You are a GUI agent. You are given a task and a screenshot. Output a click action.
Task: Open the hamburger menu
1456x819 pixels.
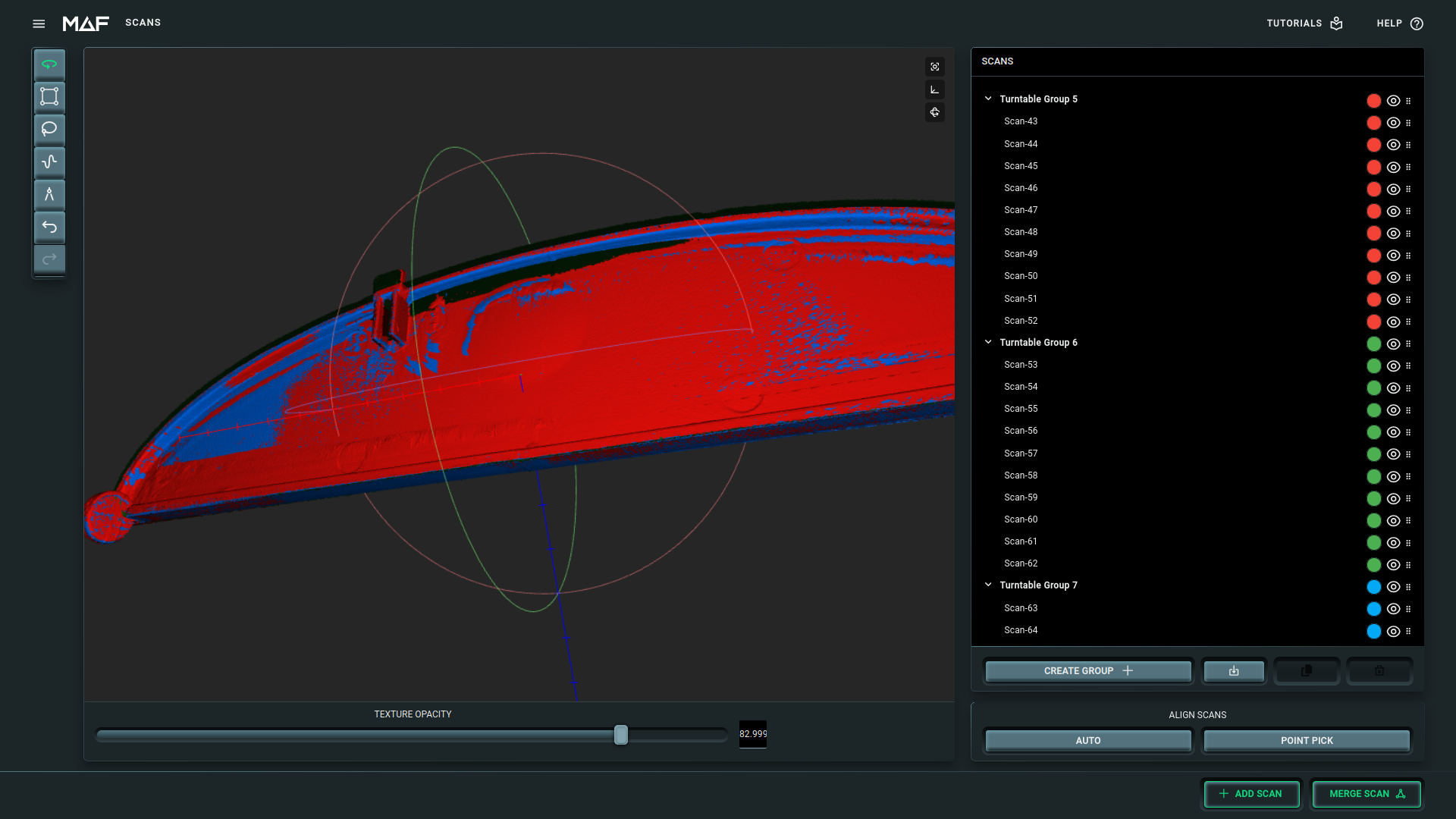click(39, 24)
